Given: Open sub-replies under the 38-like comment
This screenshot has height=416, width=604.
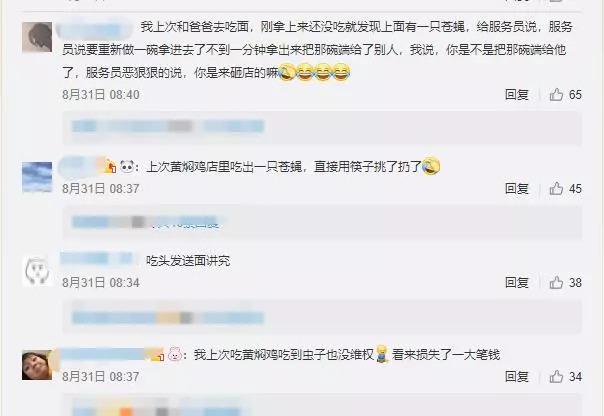Looking at the screenshot, I should (322, 317).
